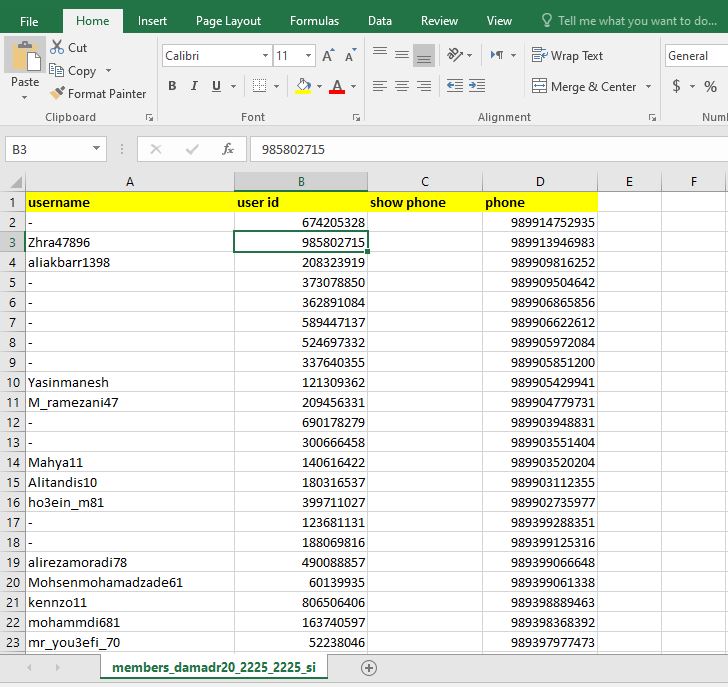Screen dimensions: 728x687
Task: Cut the selection with the scissors icon
Action: click(x=57, y=47)
